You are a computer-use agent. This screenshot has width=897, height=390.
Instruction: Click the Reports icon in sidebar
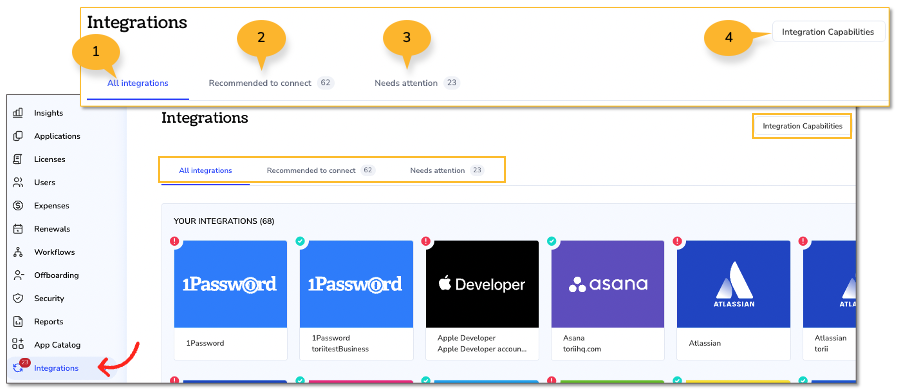(x=18, y=321)
